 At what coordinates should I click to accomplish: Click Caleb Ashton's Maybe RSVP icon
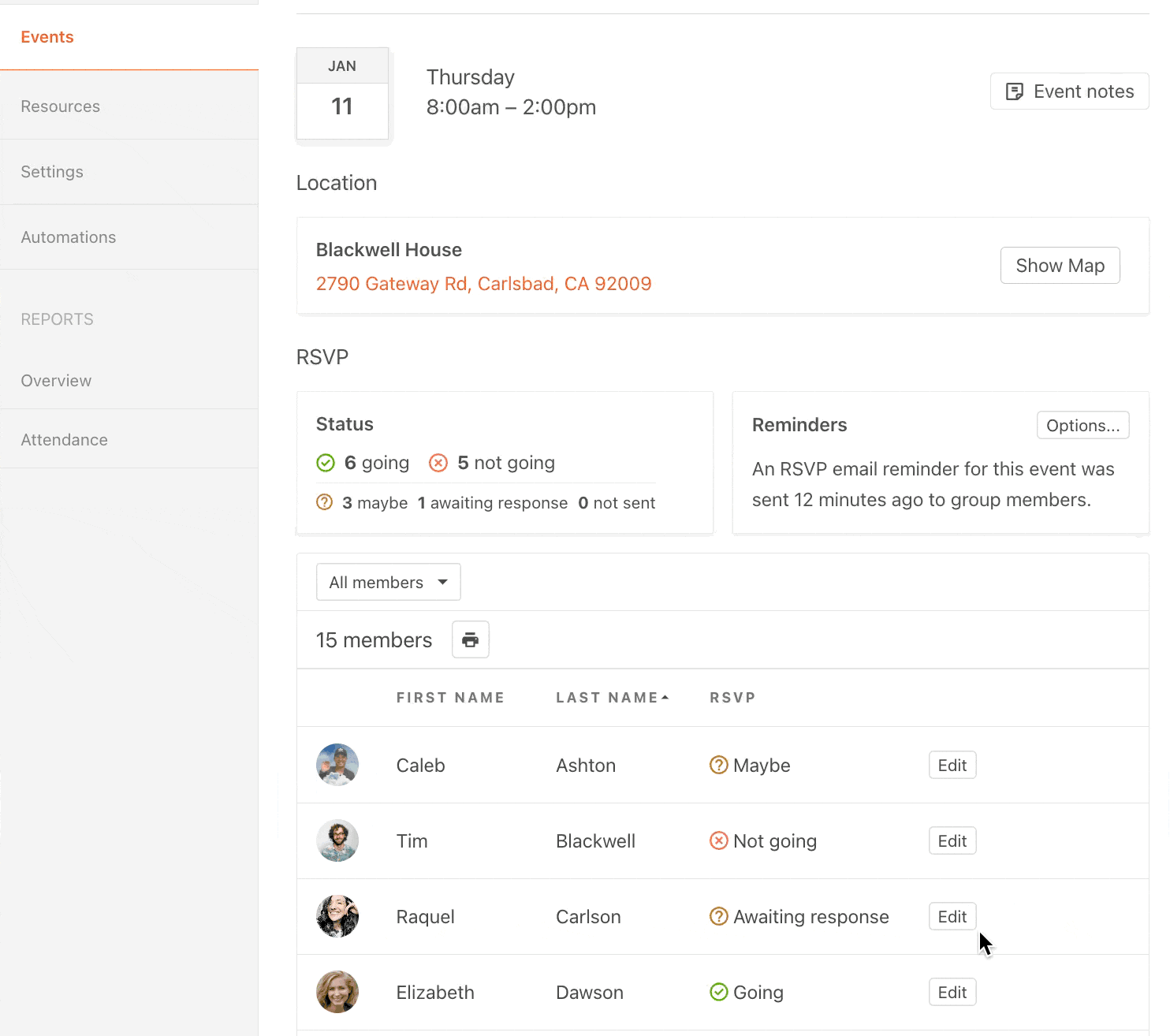tap(719, 765)
